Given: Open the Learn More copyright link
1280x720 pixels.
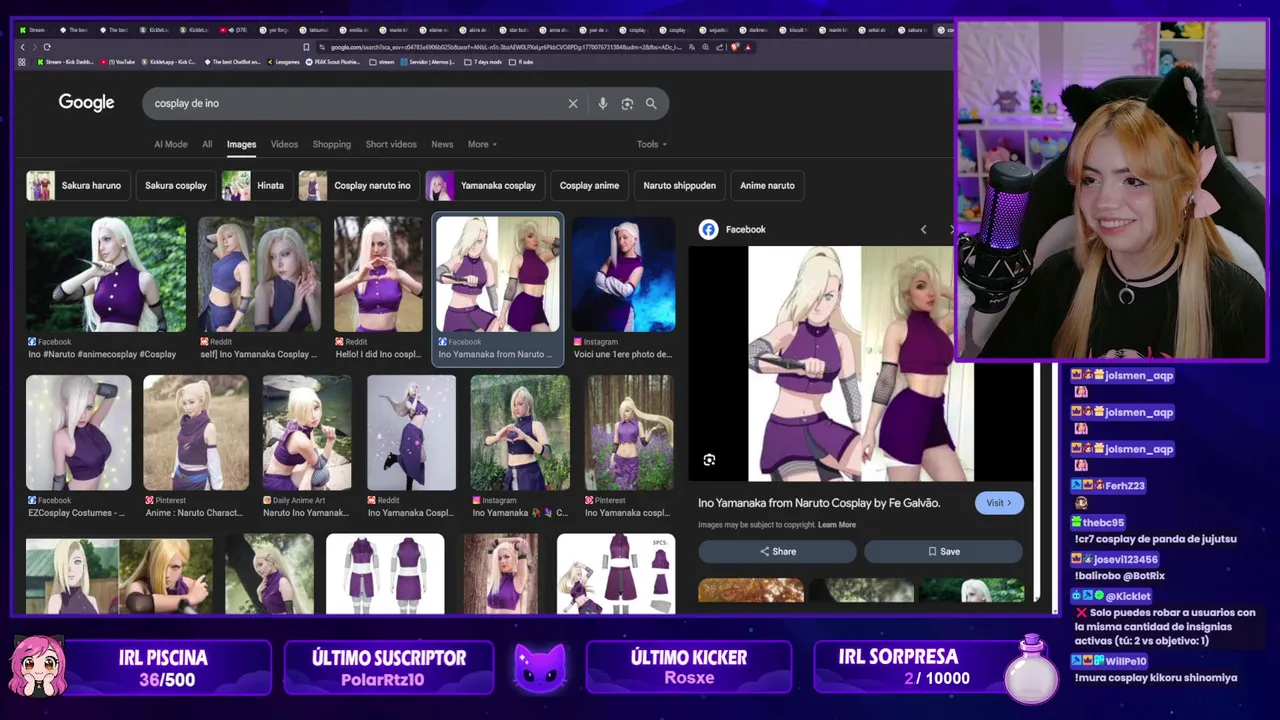Looking at the screenshot, I should click(x=837, y=525).
